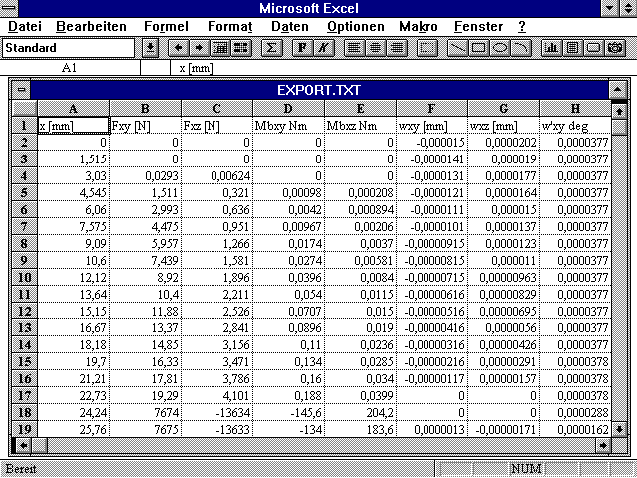Click the promote (left arrow) outline button
The height and width of the screenshot is (478, 637).
(x=178, y=48)
